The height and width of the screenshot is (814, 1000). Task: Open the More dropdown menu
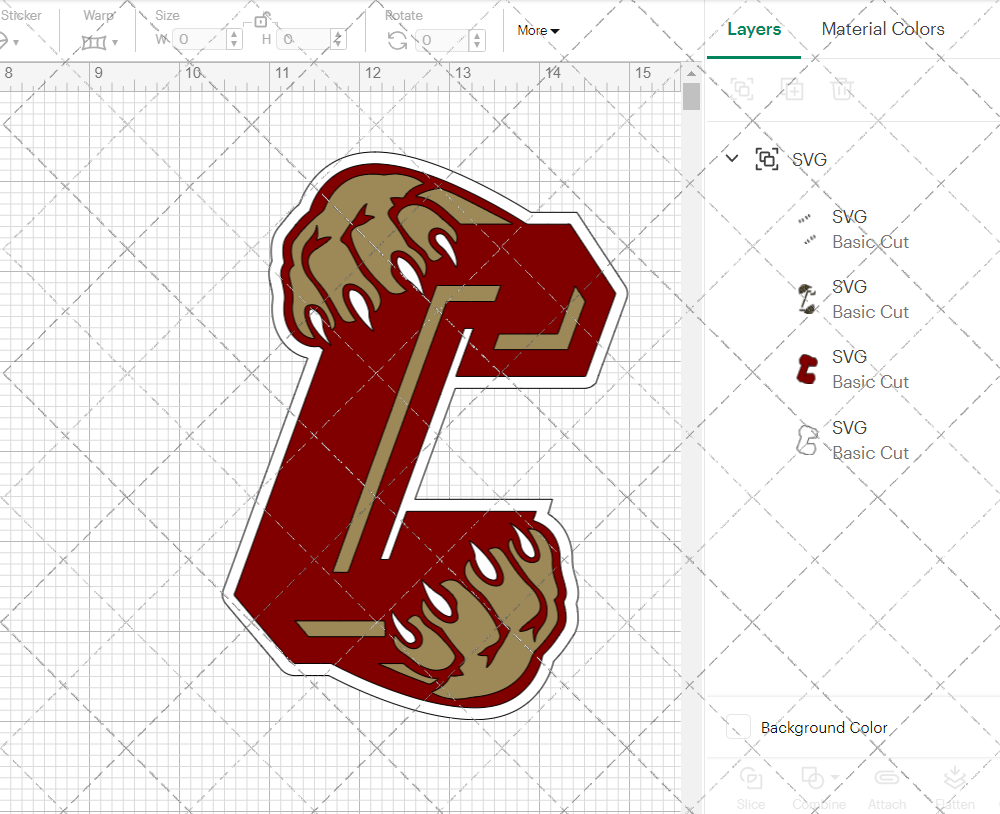tap(538, 31)
